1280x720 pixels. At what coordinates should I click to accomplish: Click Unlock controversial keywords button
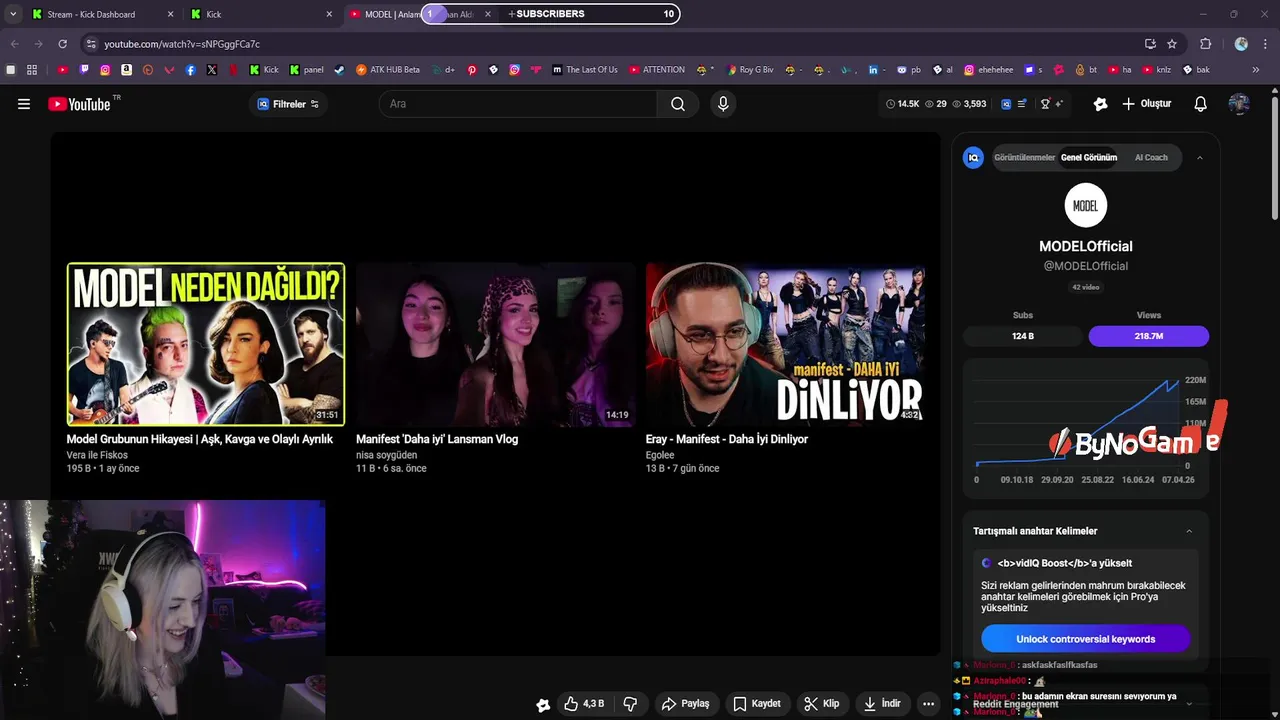click(1086, 639)
